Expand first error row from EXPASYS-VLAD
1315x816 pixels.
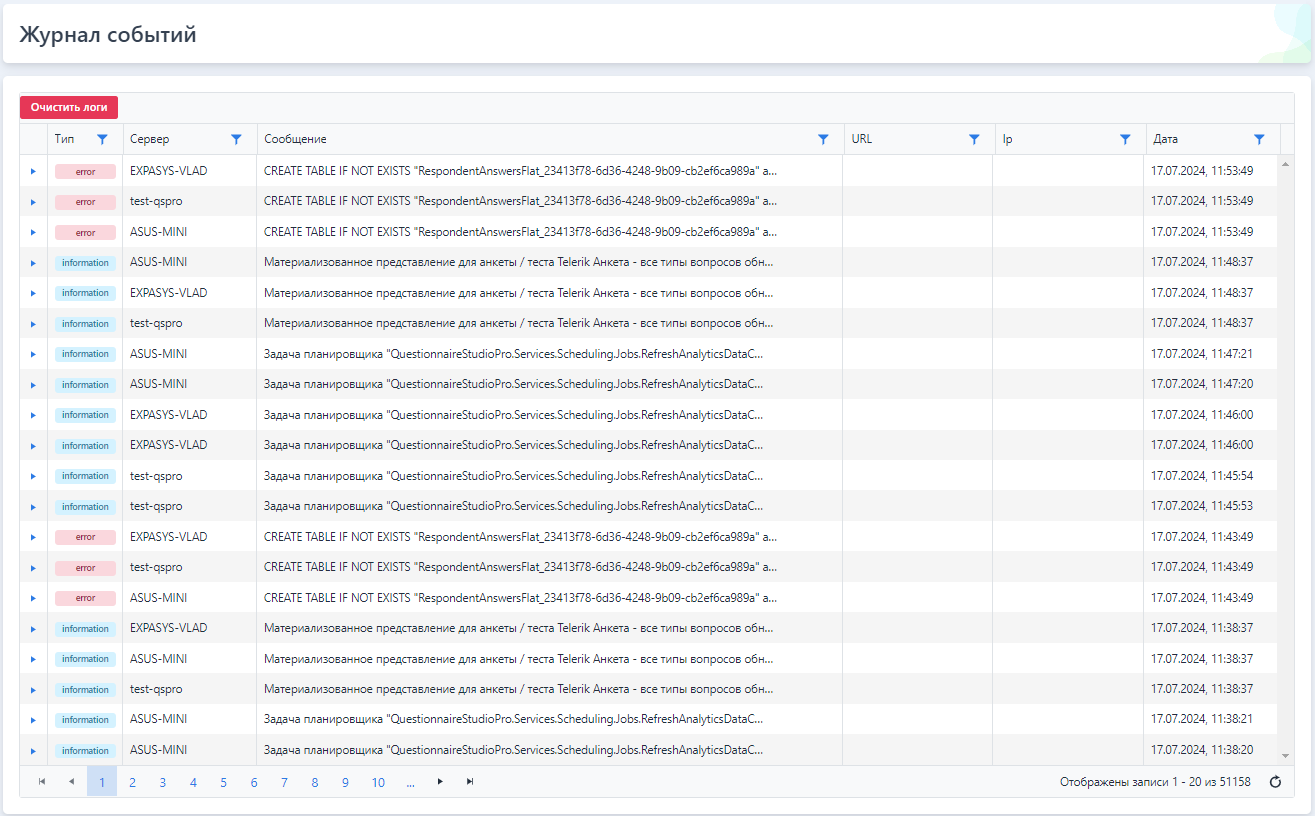[33, 171]
